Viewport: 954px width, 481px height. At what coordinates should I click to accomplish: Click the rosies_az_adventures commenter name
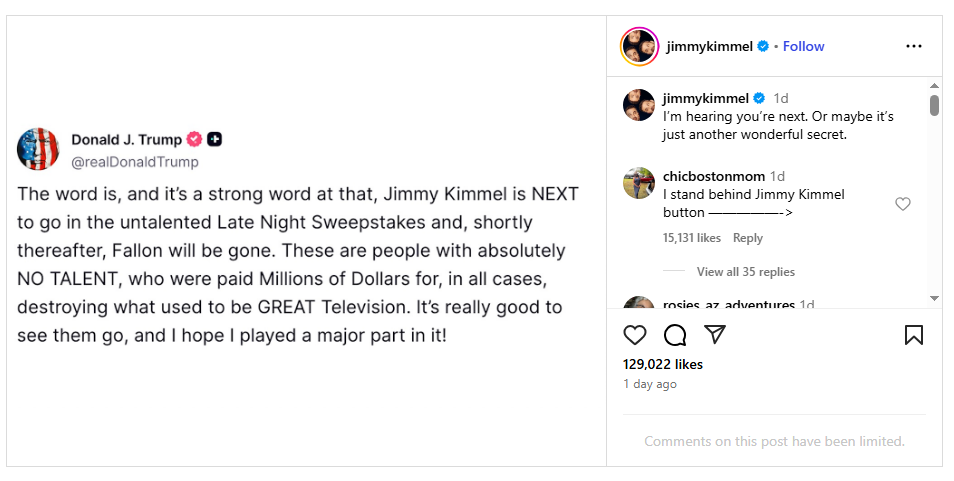click(729, 304)
